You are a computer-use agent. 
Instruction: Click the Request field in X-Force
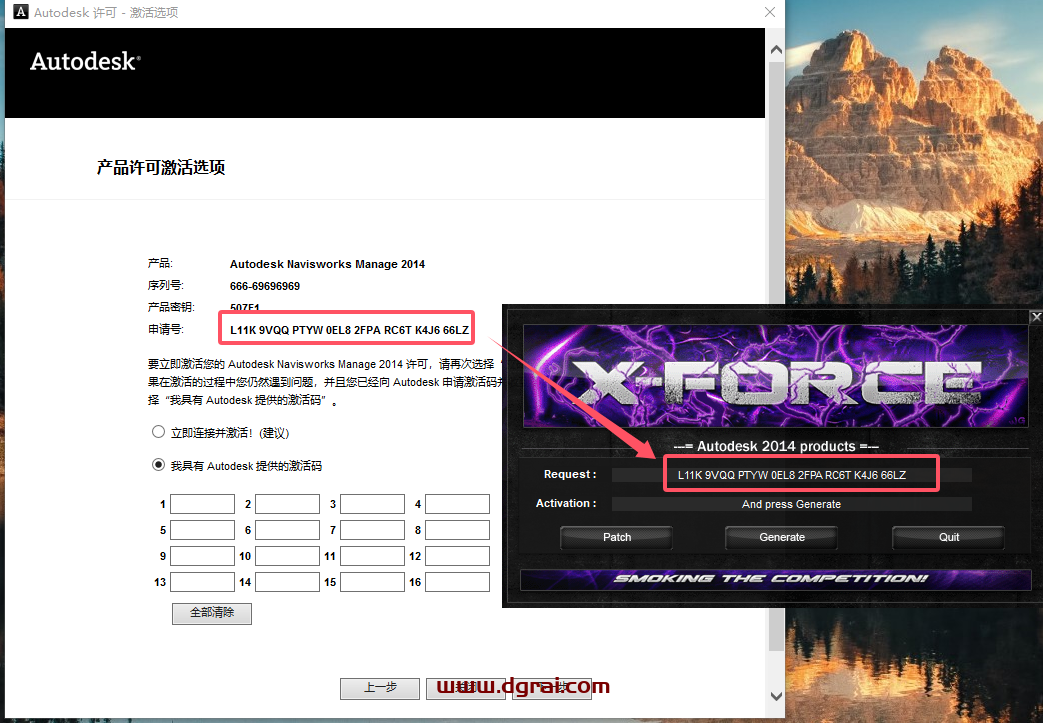tap(792, 475)
